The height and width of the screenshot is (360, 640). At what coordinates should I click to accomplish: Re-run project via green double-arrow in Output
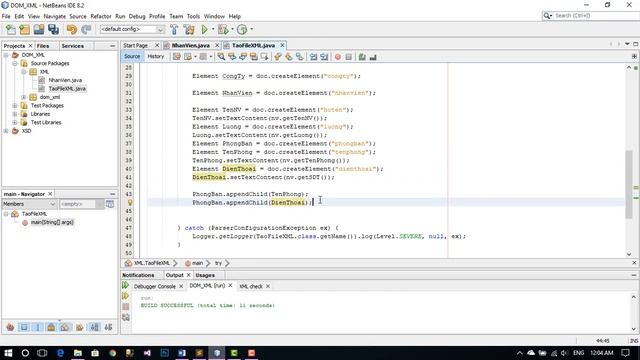(126, 285)
